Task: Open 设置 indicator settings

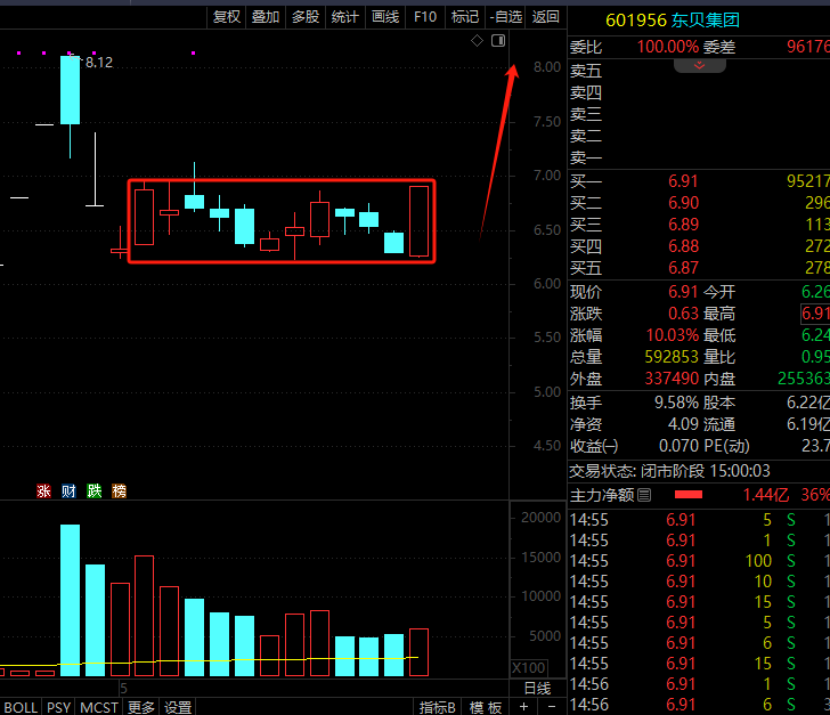Action: point(178,708)
